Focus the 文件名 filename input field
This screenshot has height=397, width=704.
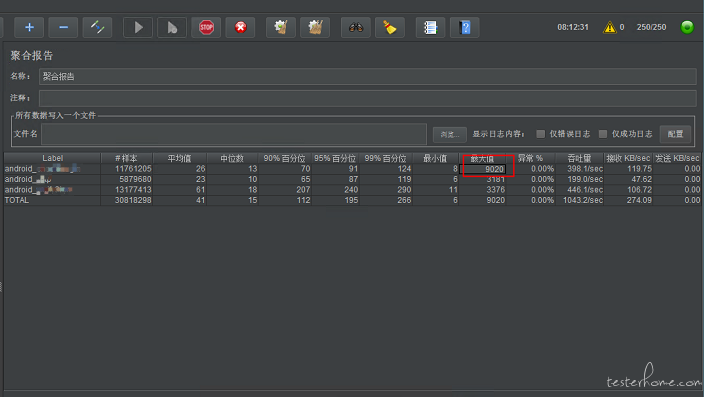233,134
